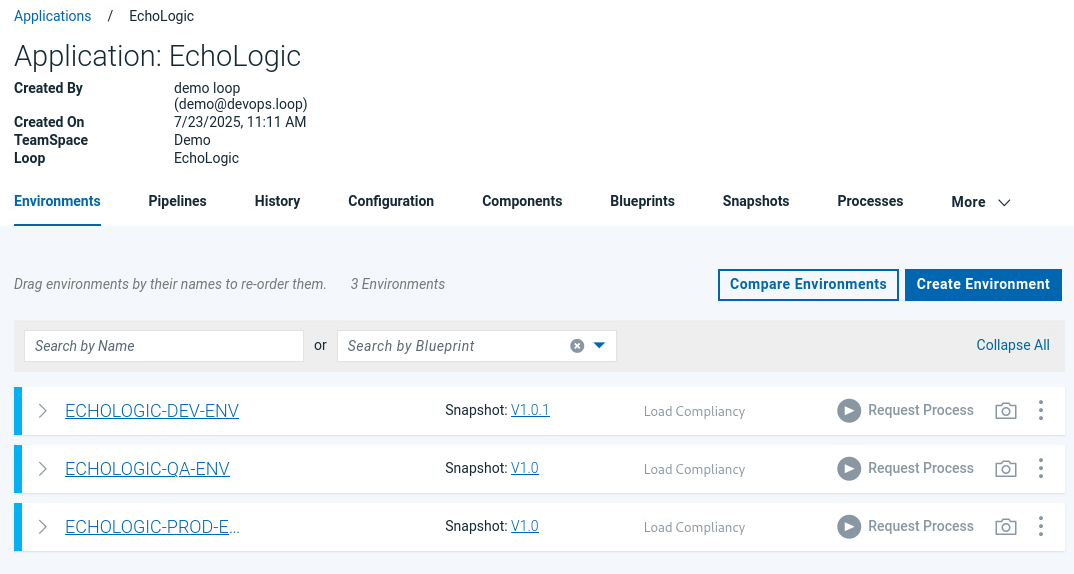Take snapshot of ECHOLOGIC-DEV-ENV via camera icon

tap(1006, 411)
